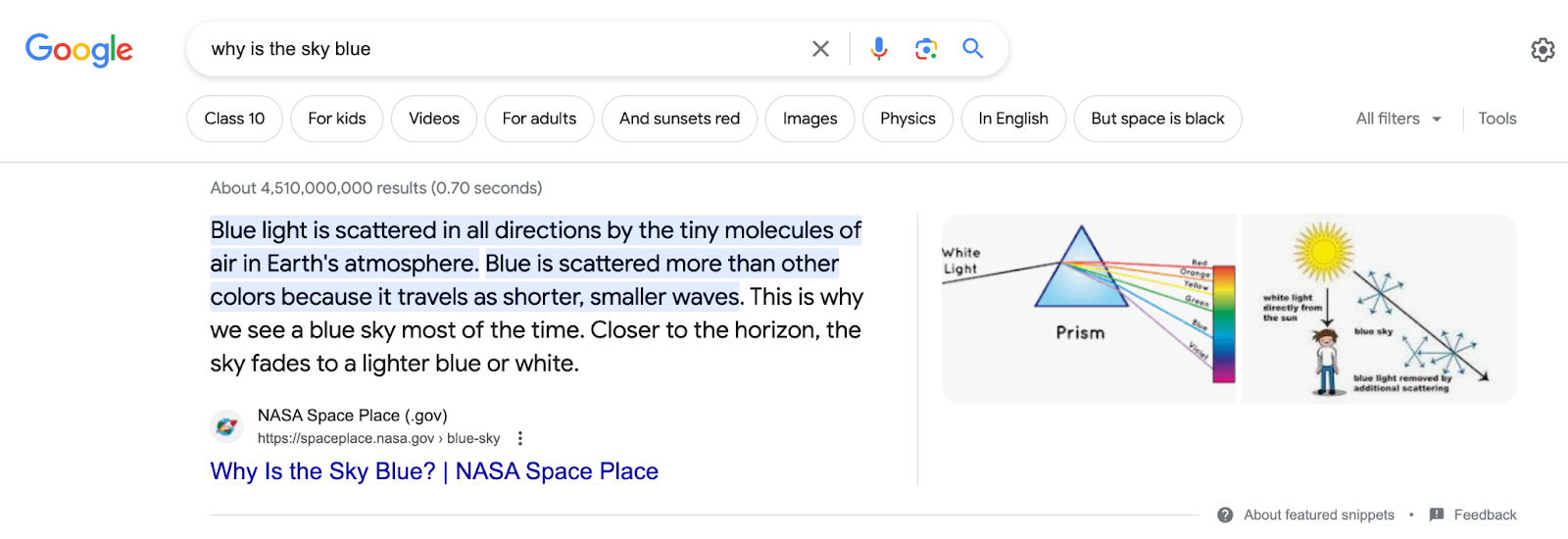Clear the search box with the X icon
Viewport: 1568px width, 539px height.
tap(821, 49)
